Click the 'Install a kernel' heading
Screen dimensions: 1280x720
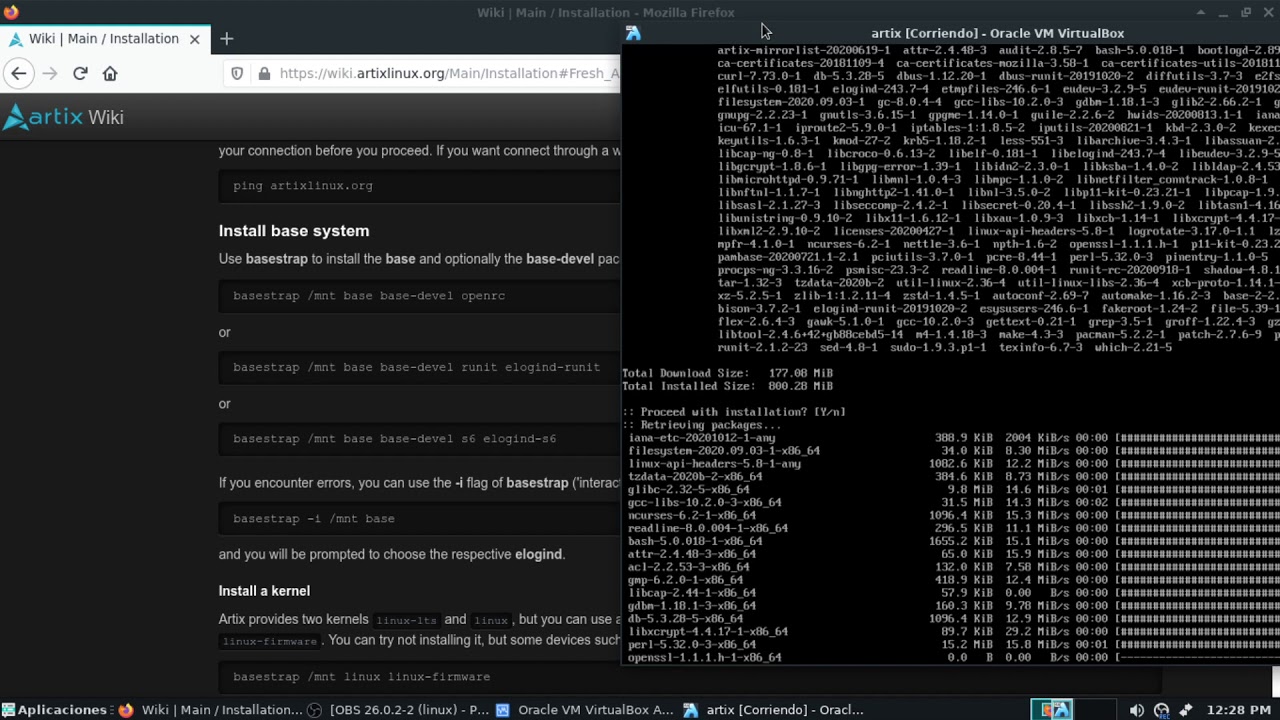tap(264, 591)
